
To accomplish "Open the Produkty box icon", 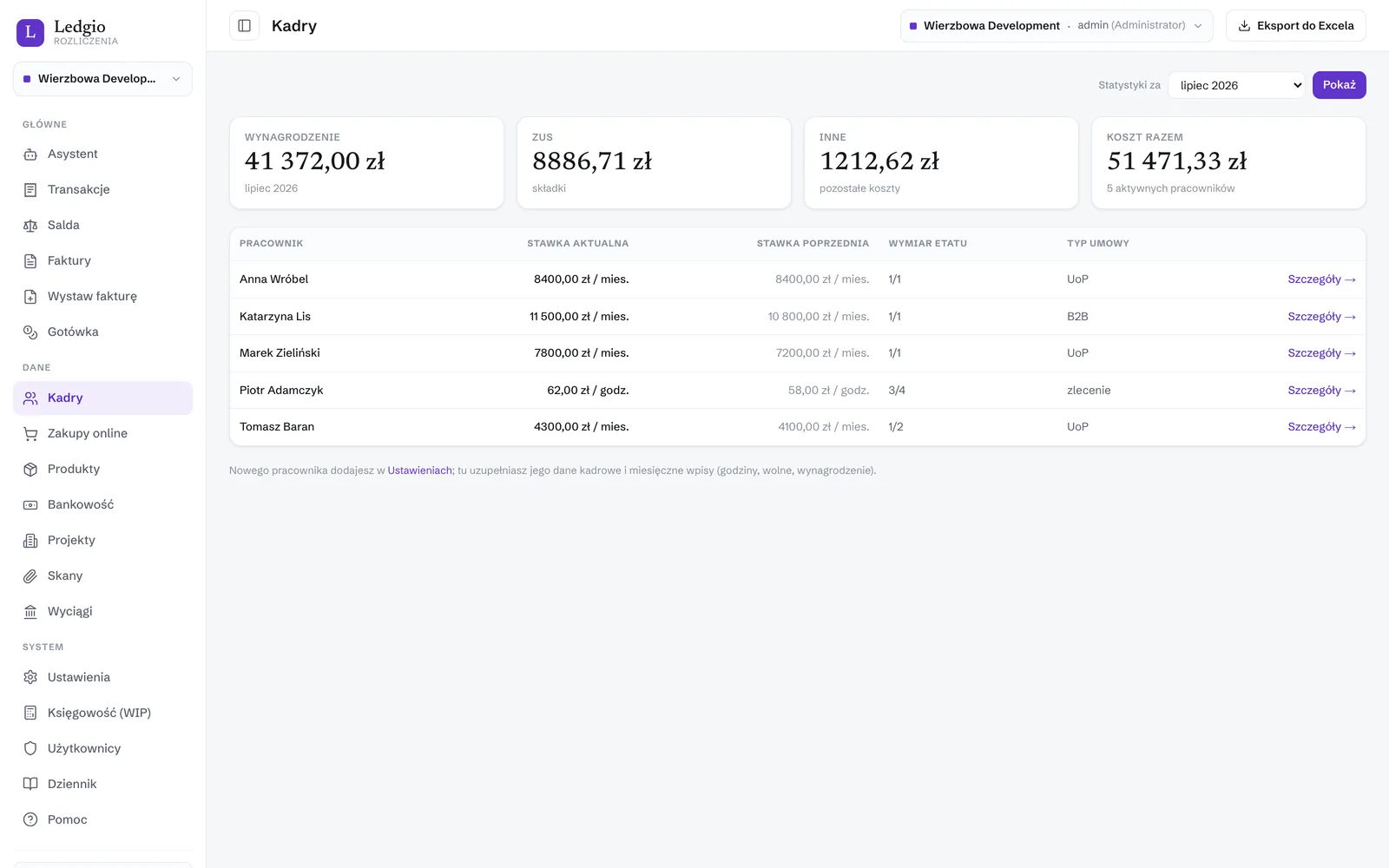I will pos(30,470).
